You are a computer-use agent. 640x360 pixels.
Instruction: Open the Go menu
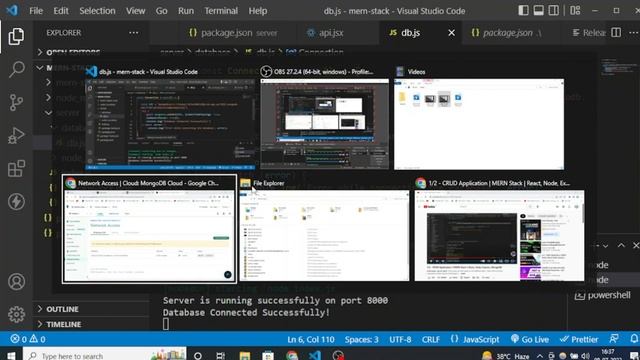(161, 11)
